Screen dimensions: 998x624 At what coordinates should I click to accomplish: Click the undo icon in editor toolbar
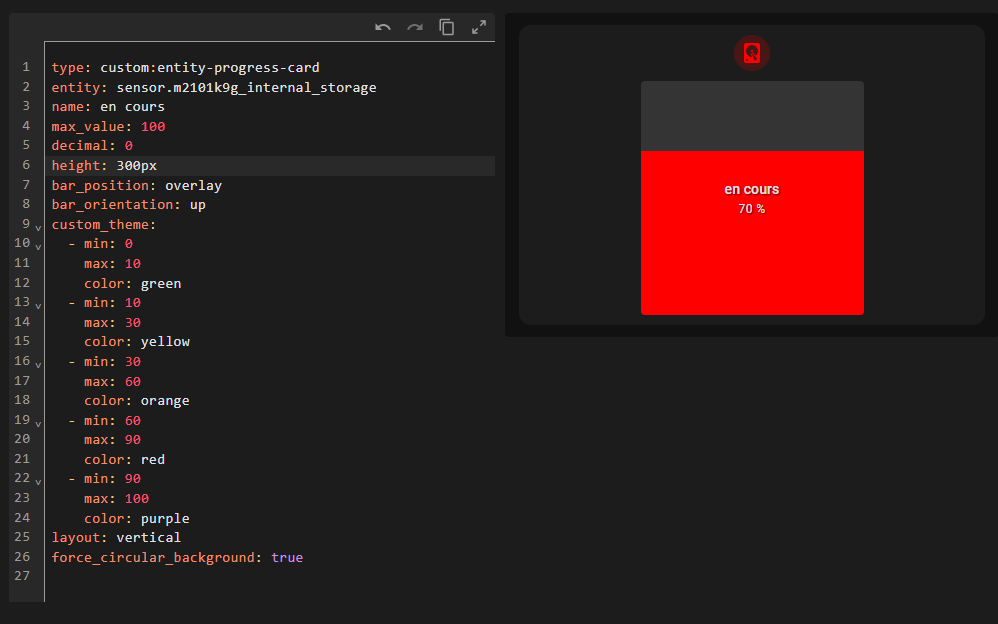click(383, 27)
